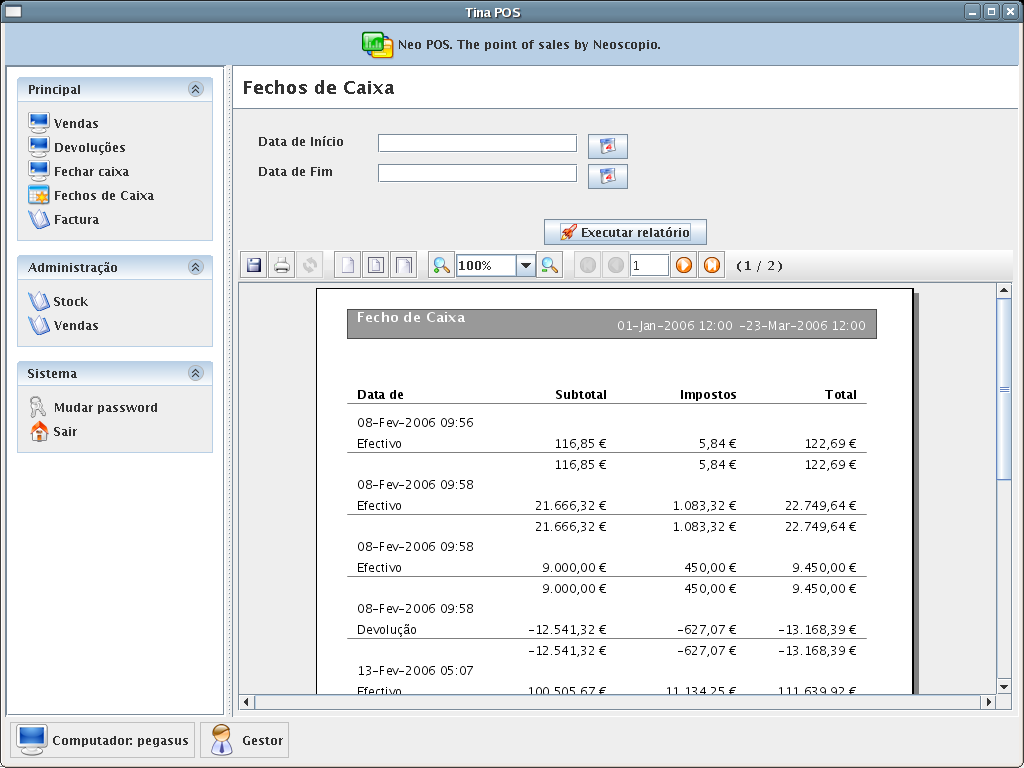This screenshot has height=768, width=1024.
Task: Click the "(1 / 2)" page count text
Action: click(x=759, y=265)
